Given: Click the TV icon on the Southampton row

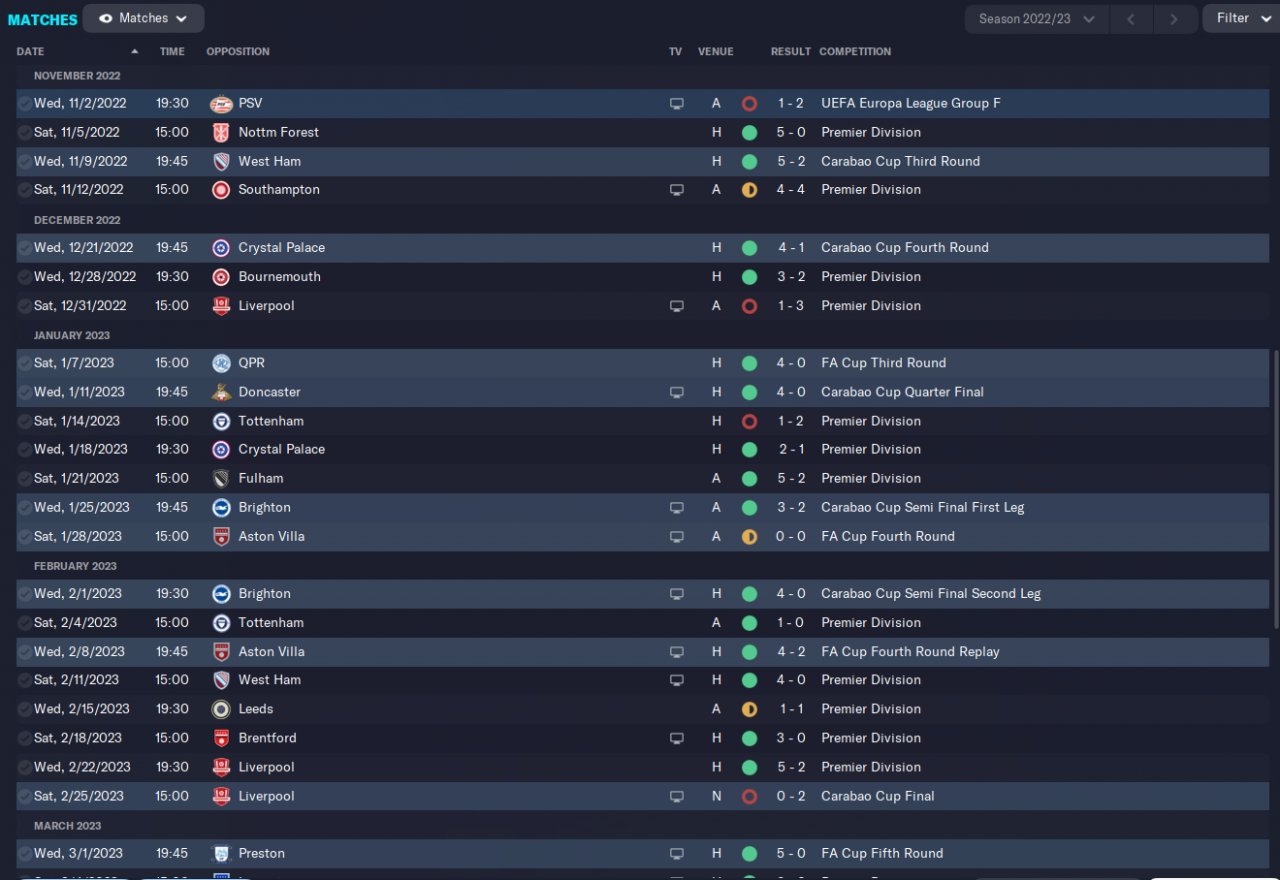Looking at the screenshot, I should click(x=677, y=190).
